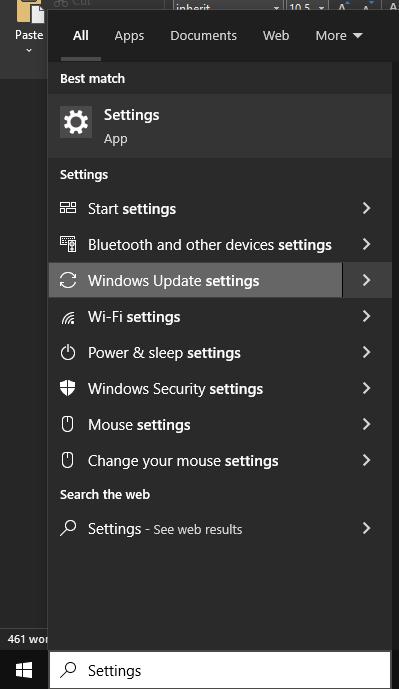Click the Windows Start button
The width and height of the screenshot is (399, 689).
click(24, 670)
